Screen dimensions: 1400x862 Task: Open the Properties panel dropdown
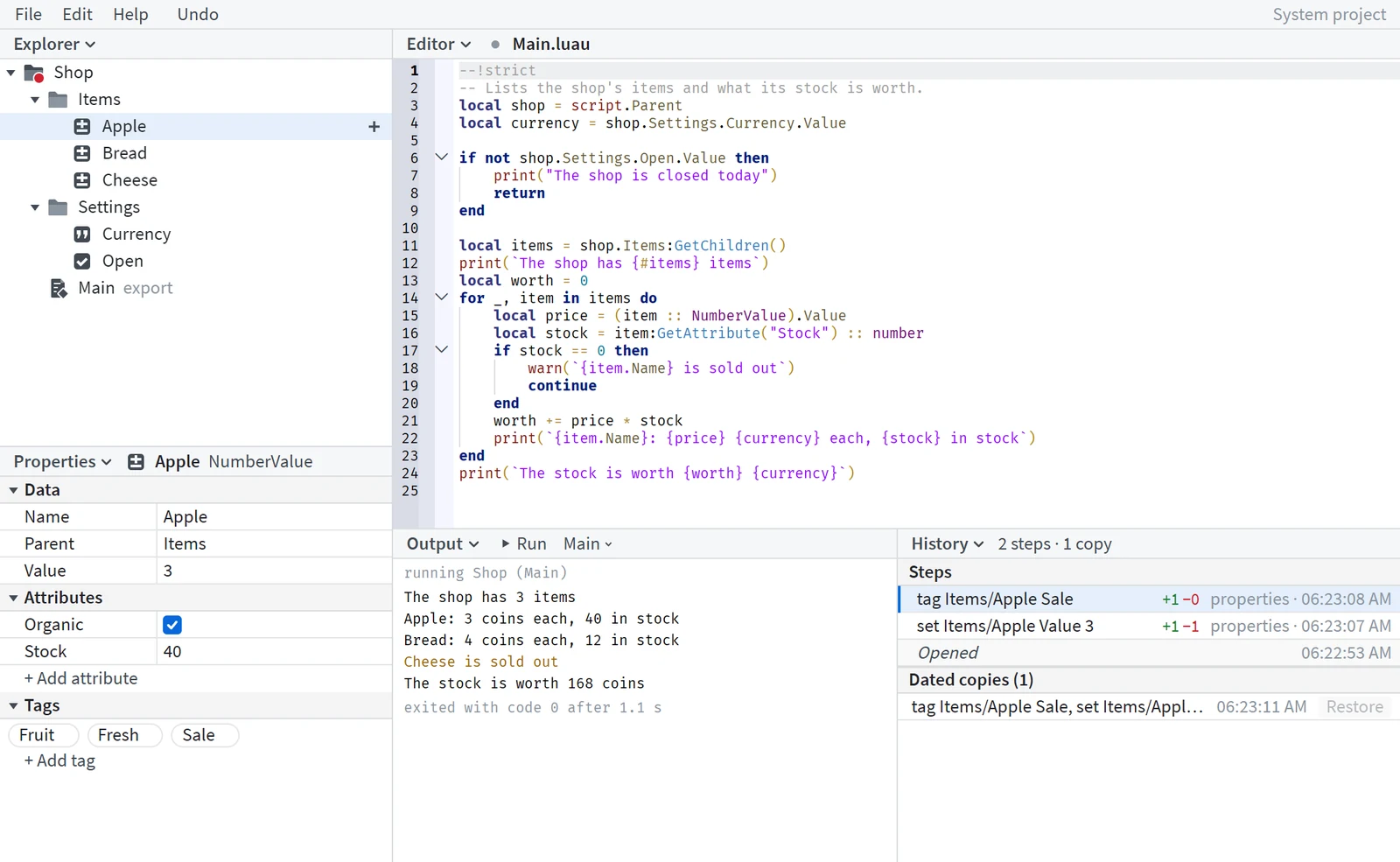point(62,462)
